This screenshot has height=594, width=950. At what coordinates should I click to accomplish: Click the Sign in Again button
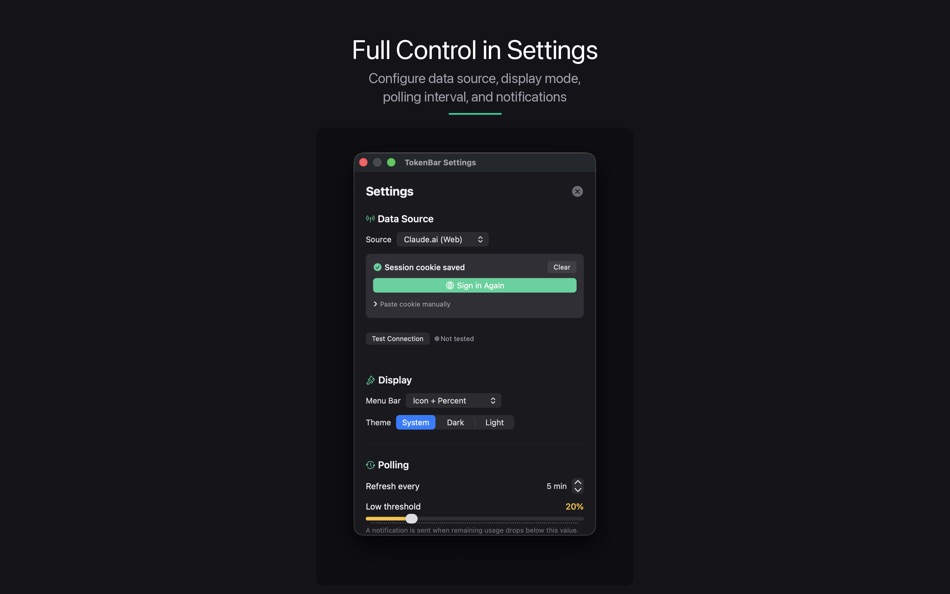tap(475, 285)
